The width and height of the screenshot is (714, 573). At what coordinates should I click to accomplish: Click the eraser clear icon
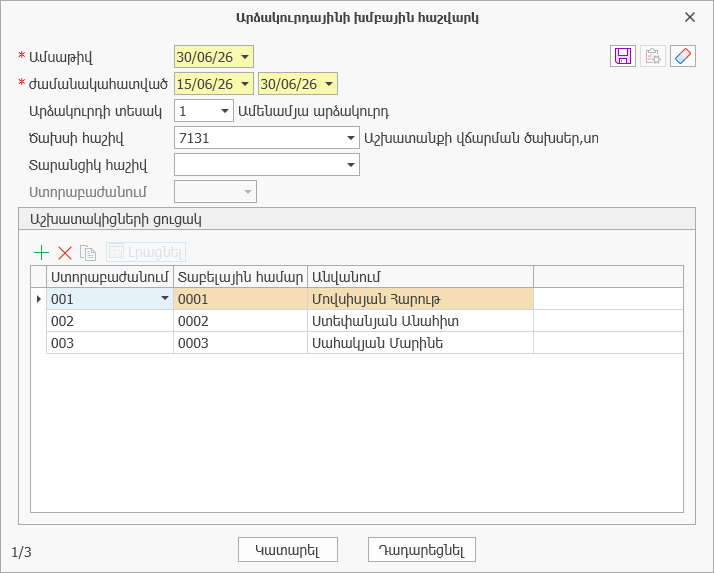pyautogui.click(x=683, y=56)
